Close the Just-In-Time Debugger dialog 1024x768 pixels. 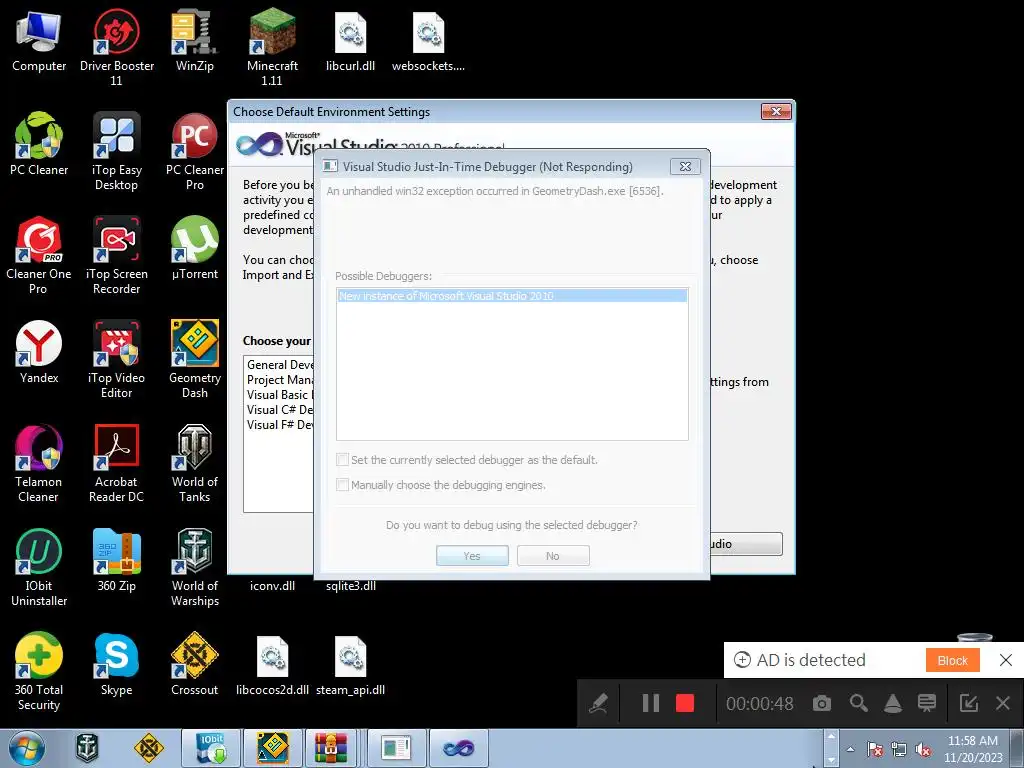coord(685,167)
